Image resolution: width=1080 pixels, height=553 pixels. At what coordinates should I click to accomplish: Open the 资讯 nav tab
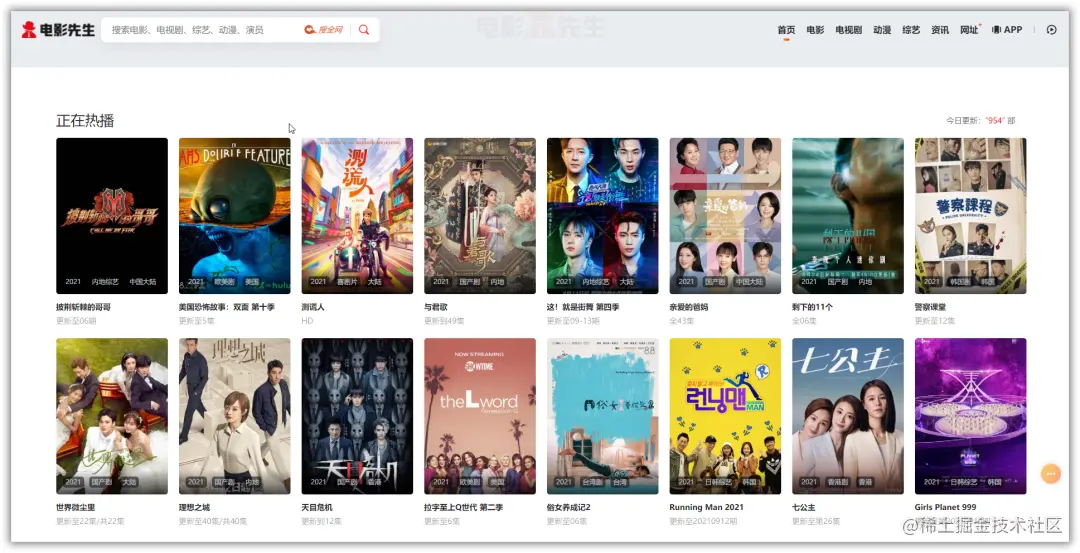point(940,30)
